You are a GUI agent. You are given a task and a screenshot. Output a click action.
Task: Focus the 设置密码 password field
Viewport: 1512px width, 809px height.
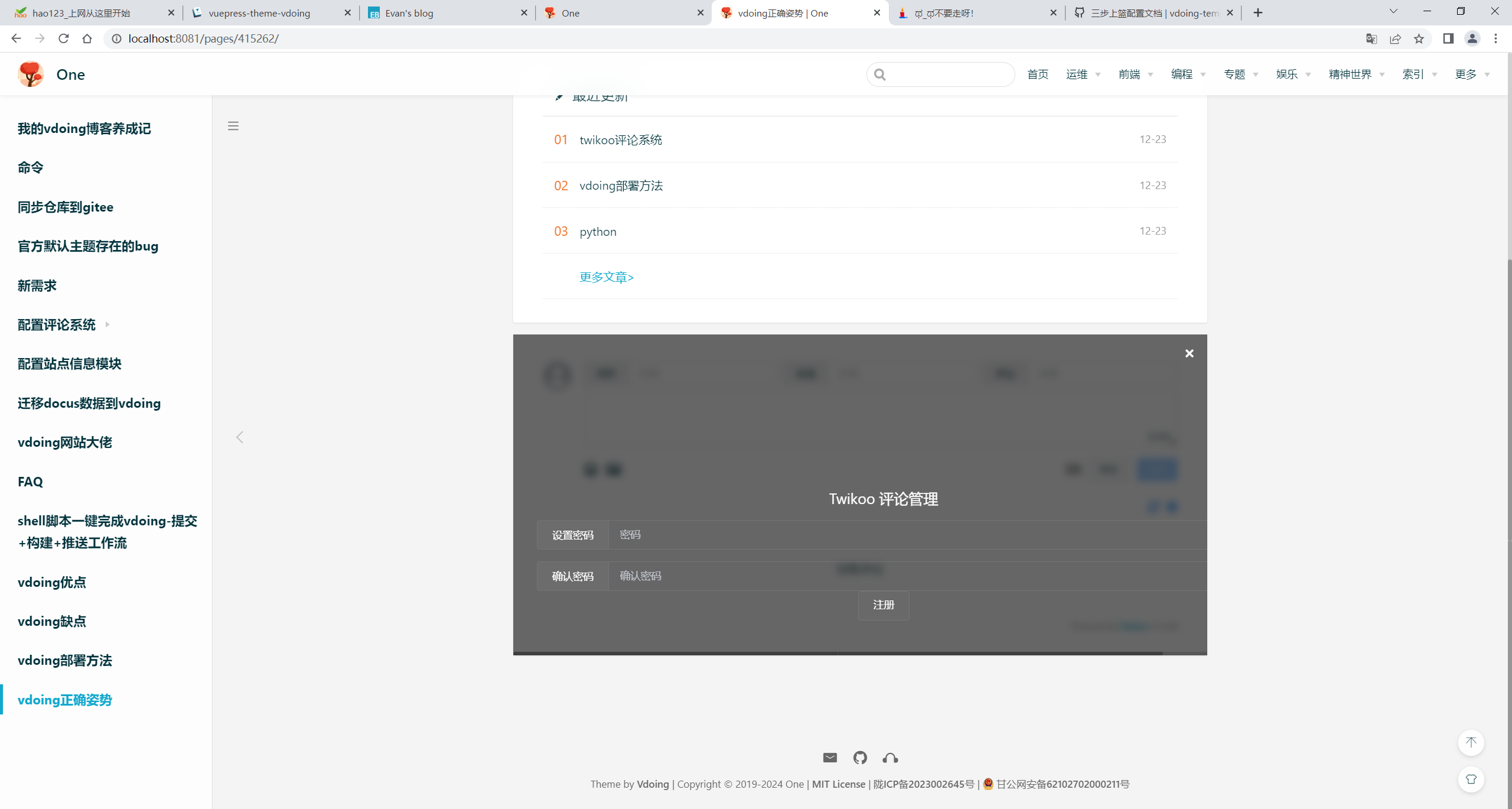907,535
